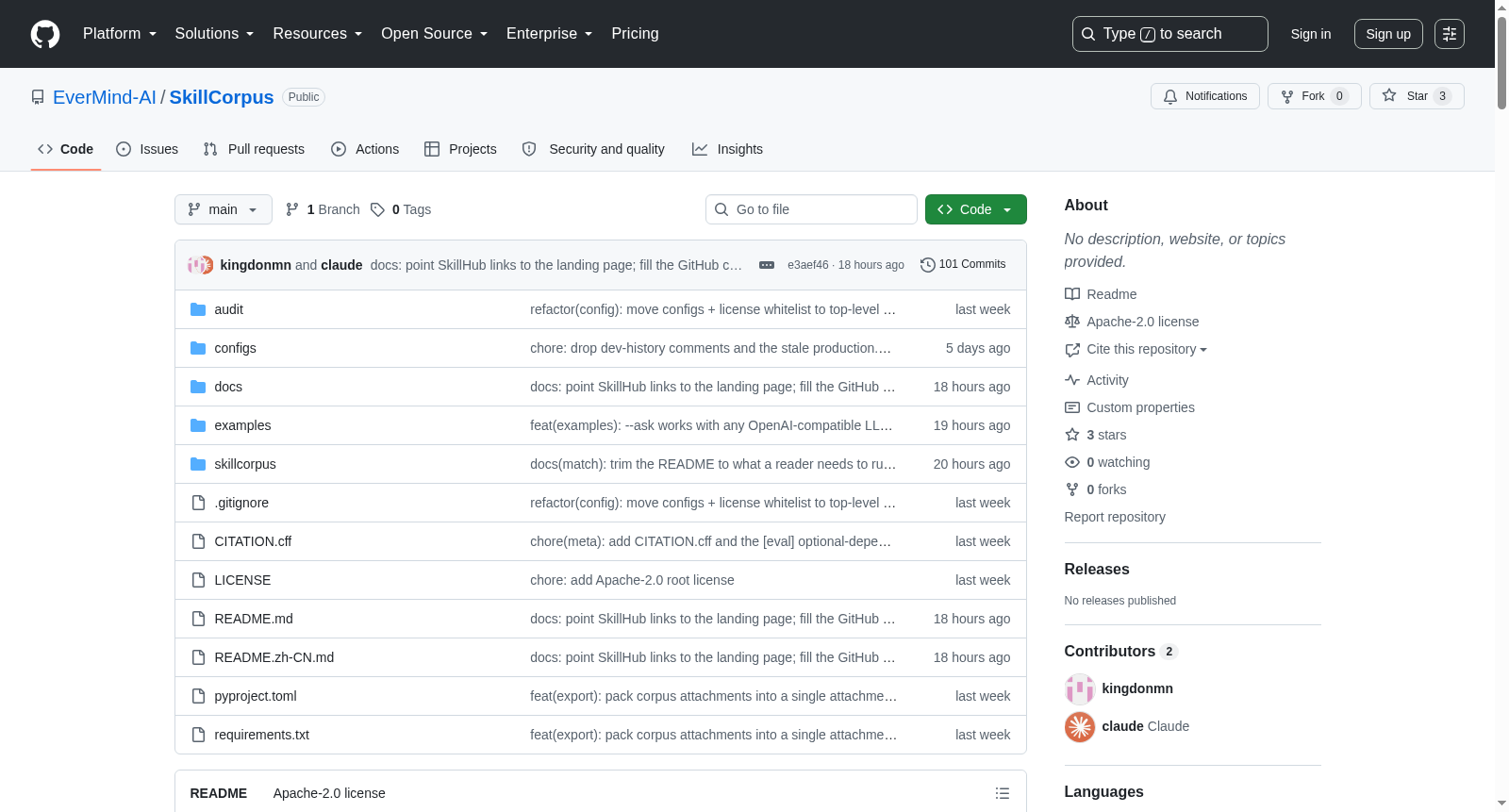Select the README tab below file list

tap(219, 793)
